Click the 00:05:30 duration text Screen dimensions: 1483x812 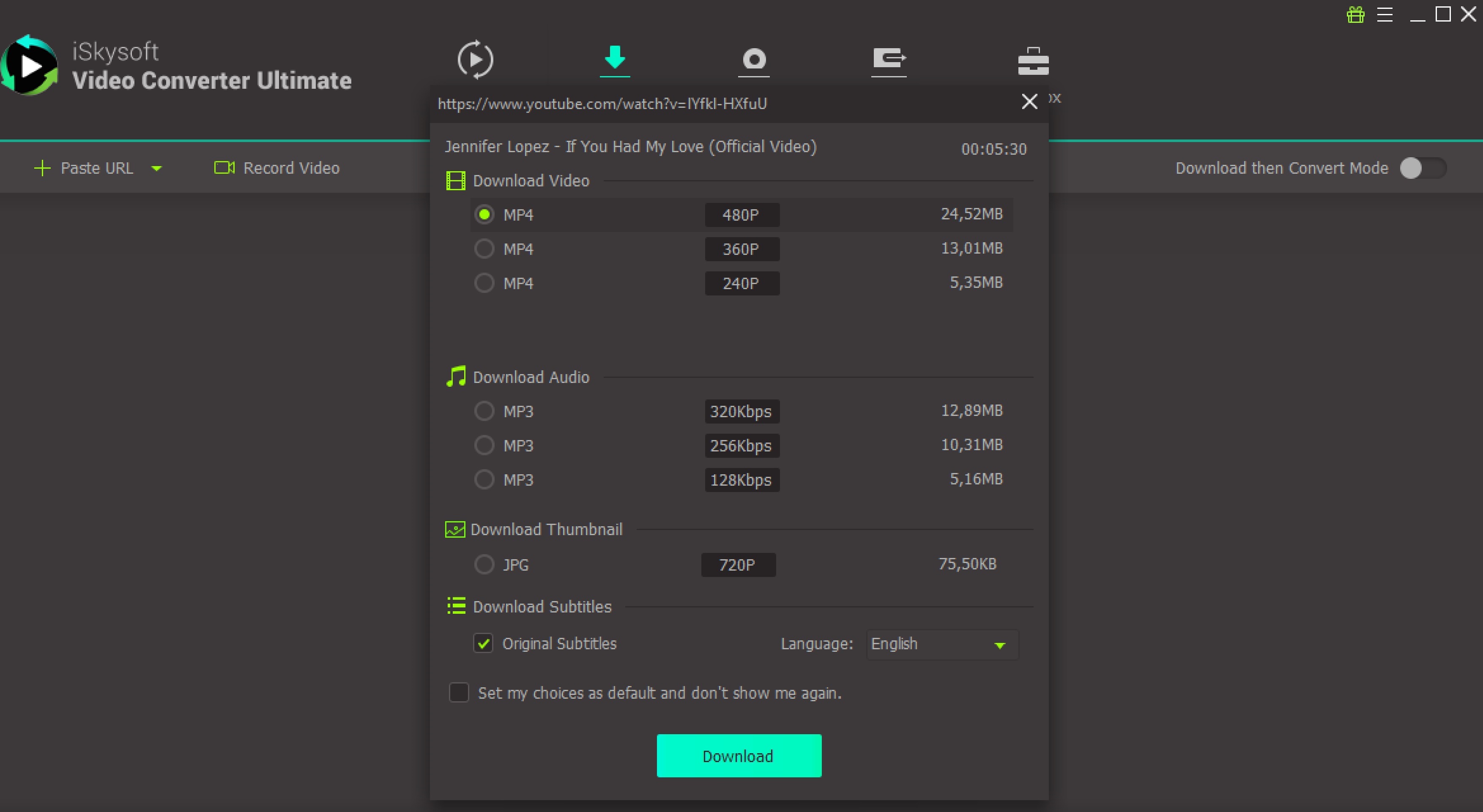click(x=993, y=149)
